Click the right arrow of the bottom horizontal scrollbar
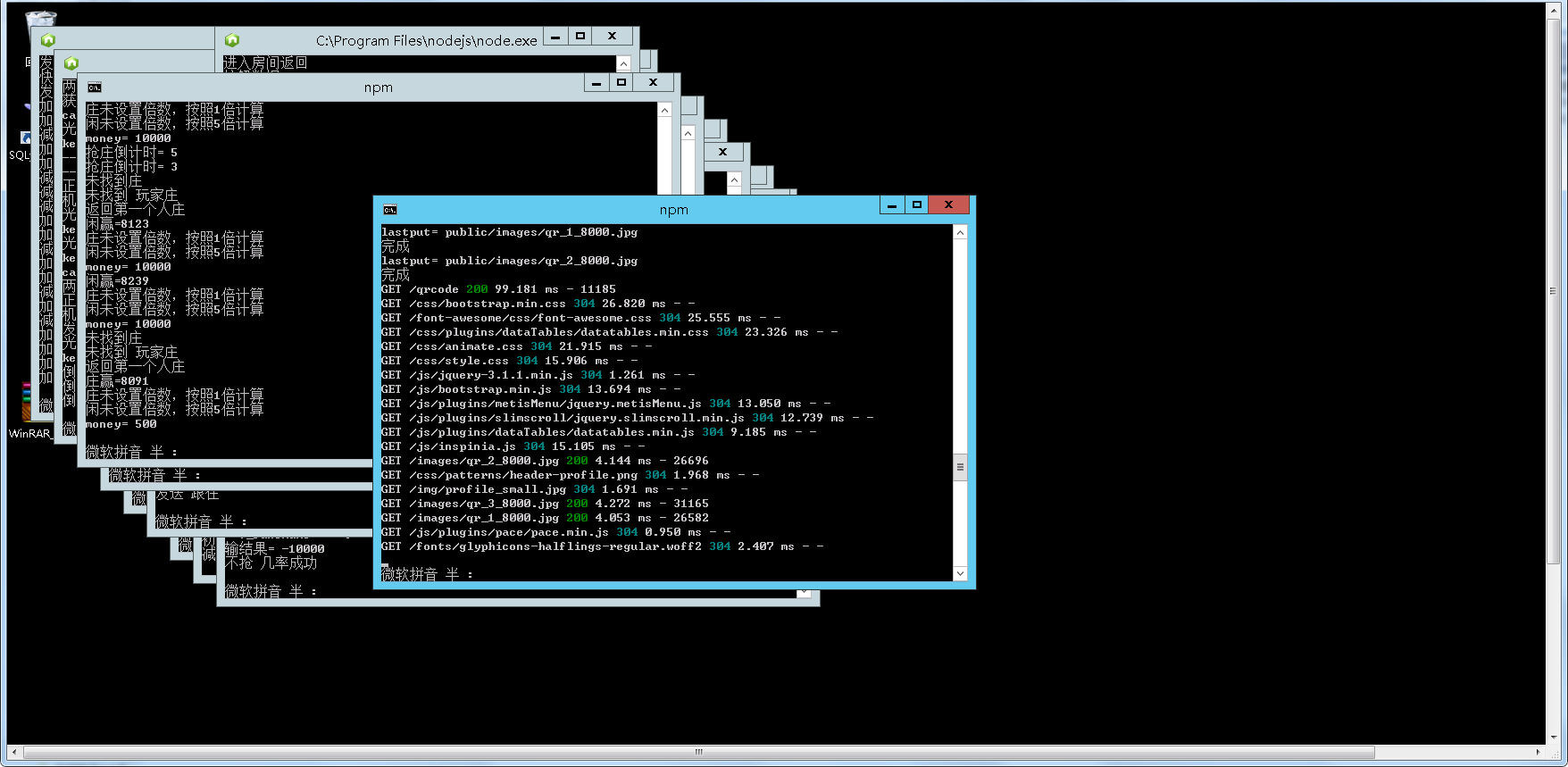 click(x=1538, y=752)
